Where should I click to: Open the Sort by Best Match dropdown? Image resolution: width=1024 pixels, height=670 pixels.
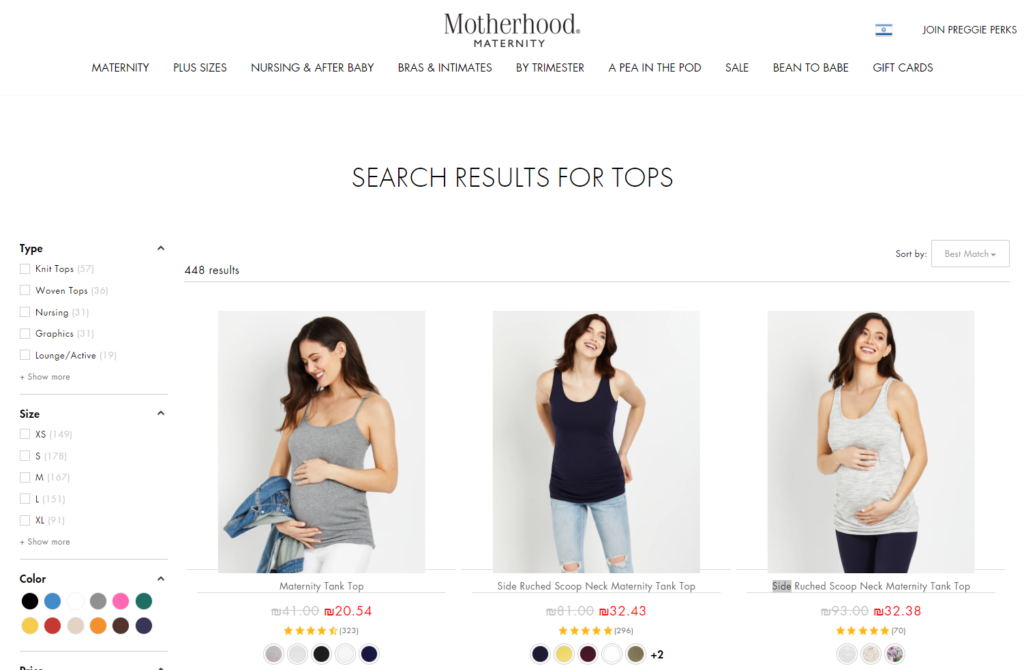click(x=970, y=253)
